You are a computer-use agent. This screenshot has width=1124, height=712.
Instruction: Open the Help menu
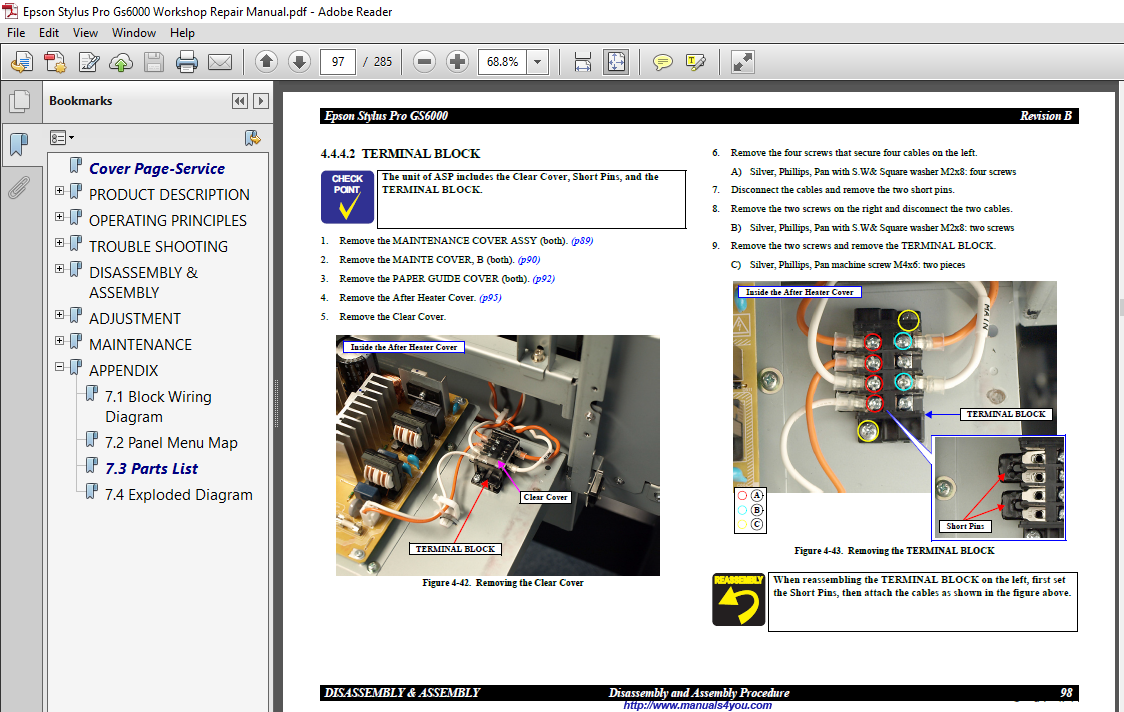182,33
